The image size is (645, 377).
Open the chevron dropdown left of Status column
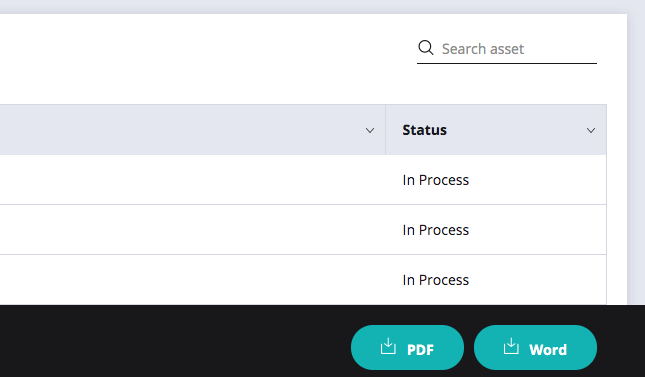[370, 130]
